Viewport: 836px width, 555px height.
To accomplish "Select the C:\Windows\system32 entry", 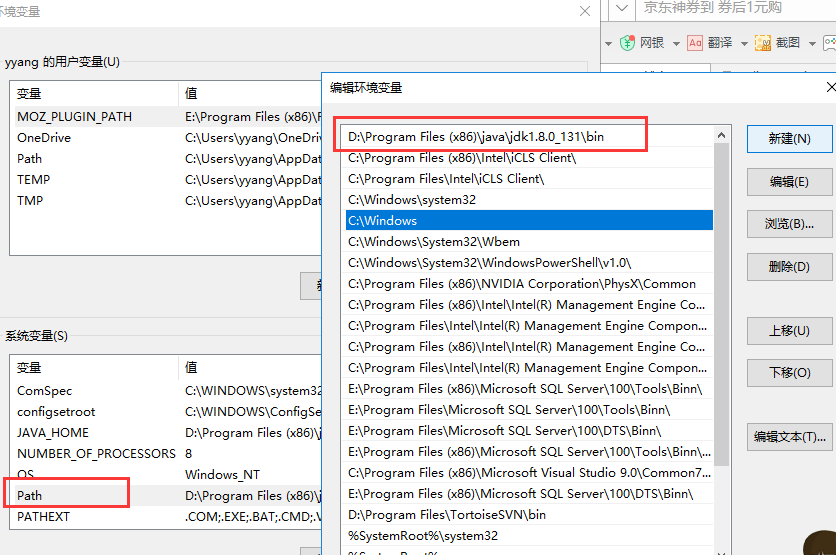I will (529, 199).
